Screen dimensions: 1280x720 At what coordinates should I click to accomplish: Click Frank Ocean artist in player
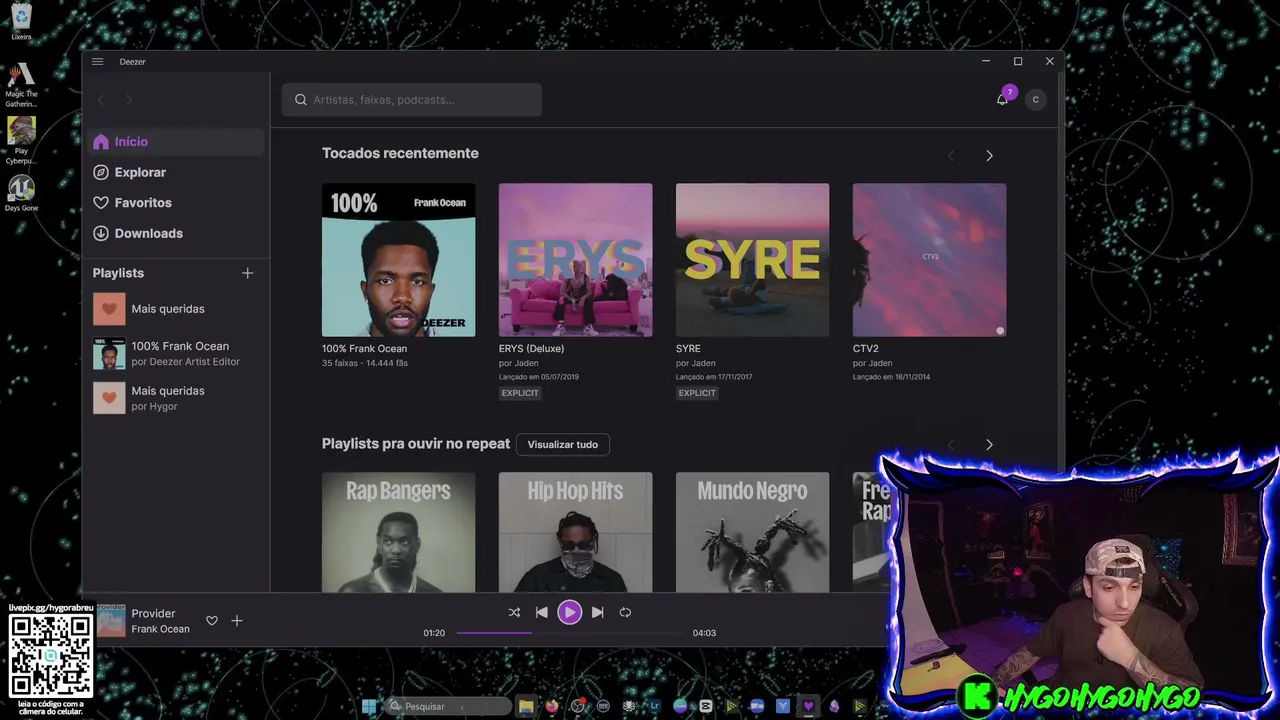click(160, 629)
